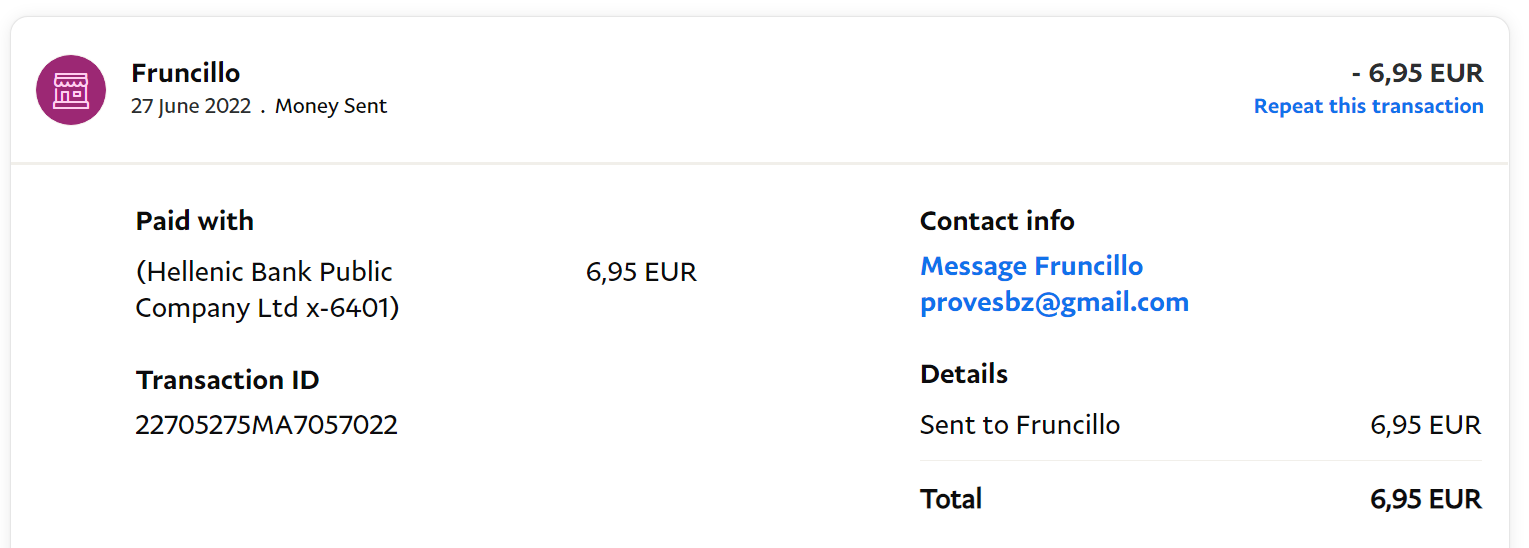Click Repeat this transaction link
The image size is (1529, 548).
pyautogui.click(x=1368, y=106)
